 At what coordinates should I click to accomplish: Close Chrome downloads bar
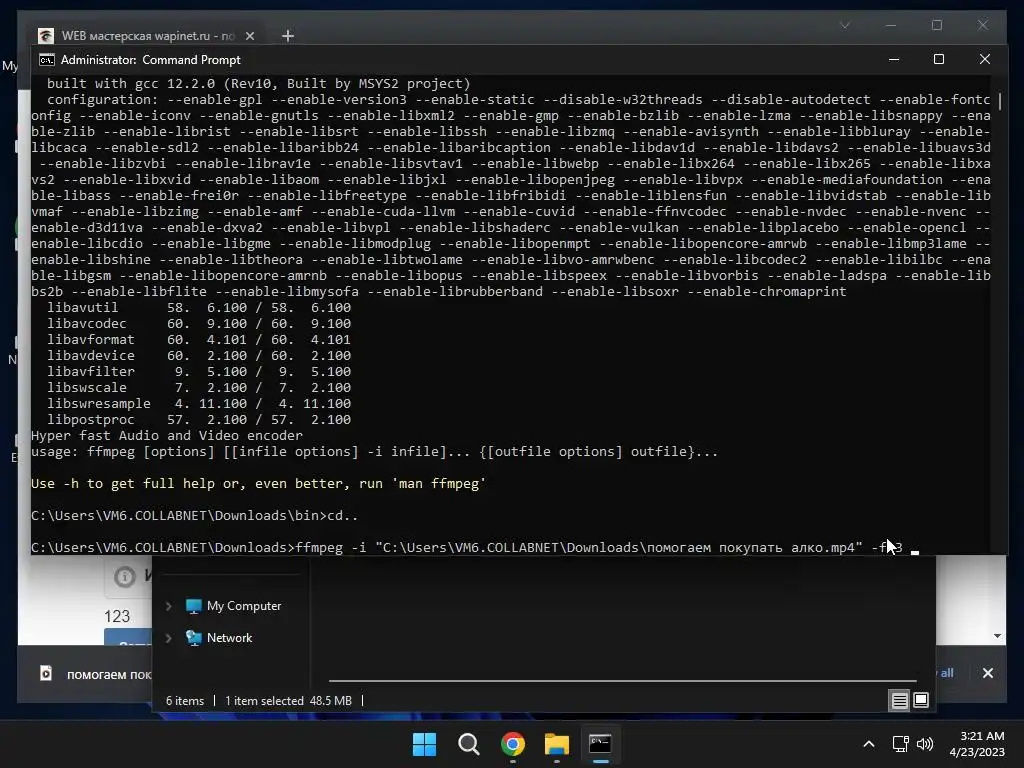987,673
